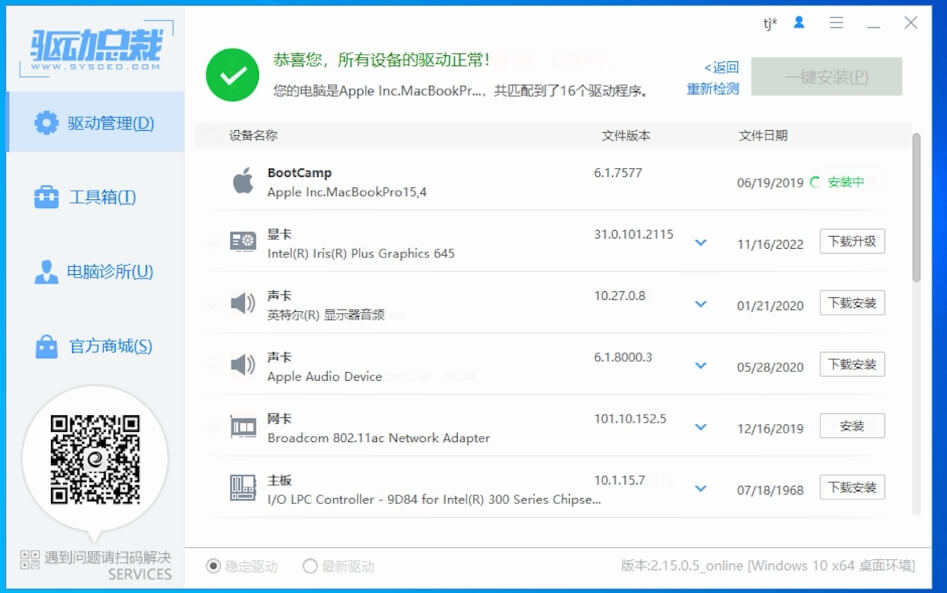Click the spinning 安装中 progress icon
The width and height of the screenshot is (947, 593).
(815, 182)
